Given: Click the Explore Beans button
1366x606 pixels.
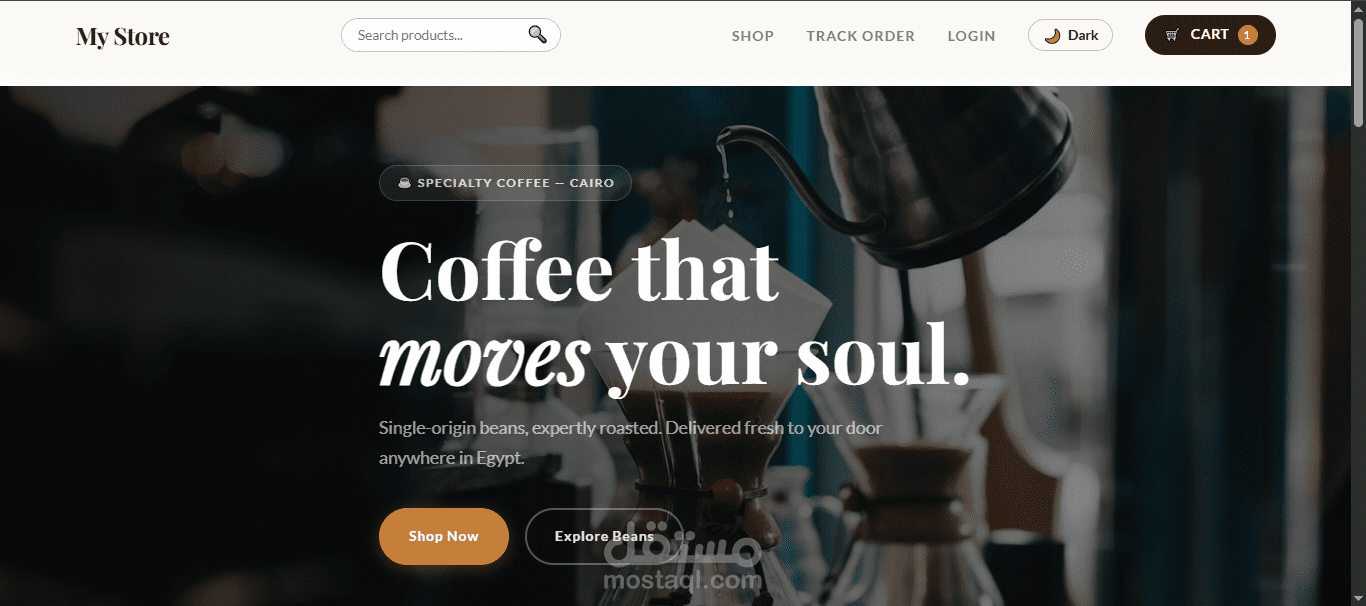Looking at the screenshot, I should [604, 536].
